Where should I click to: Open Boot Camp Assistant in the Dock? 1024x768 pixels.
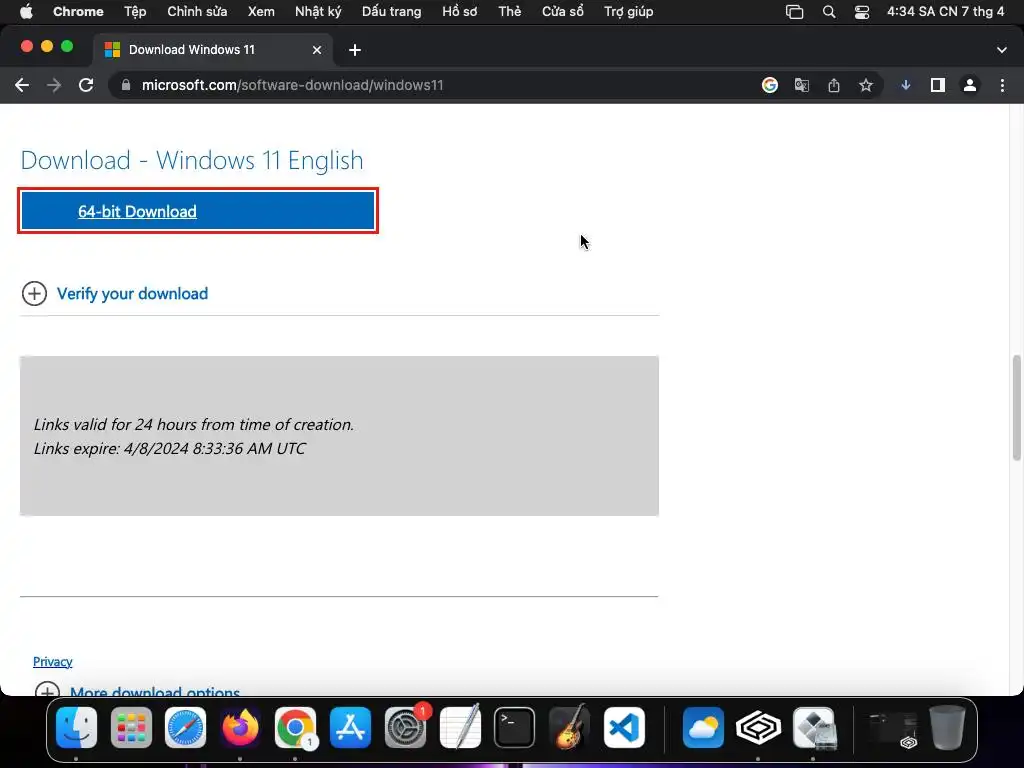click(x=814, y=727)
